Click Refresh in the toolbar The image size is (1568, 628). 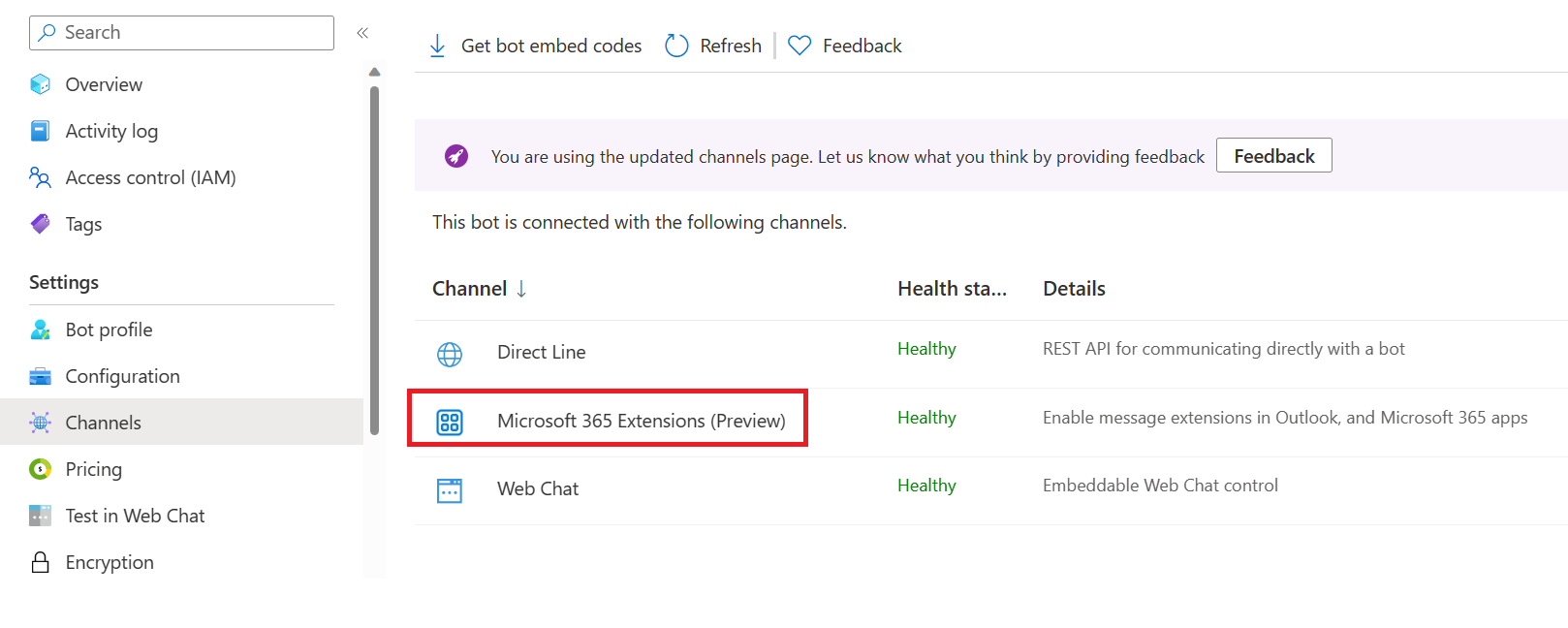point(731,46)
